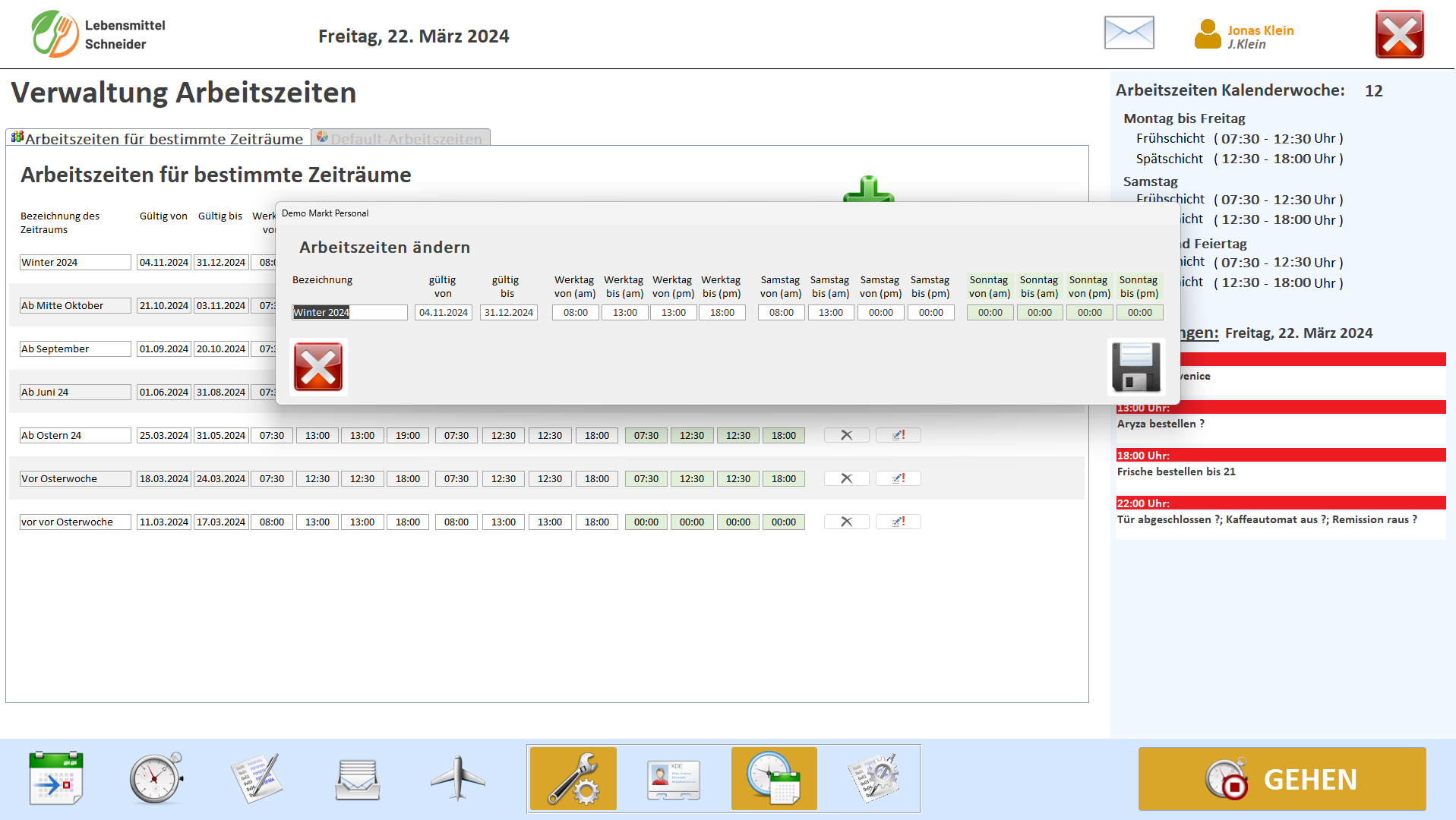Click the inbox tray icon in toolbar
This screenshot has width=1456, height=820.
point(358,778)
